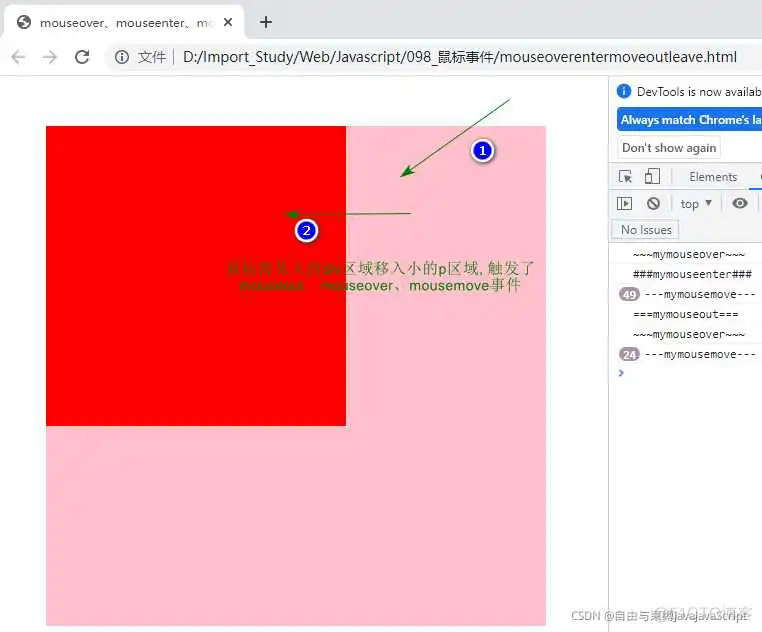Click the DevTools info notification icon
Viewport: 762px width, 632px height.
pos(623,91)
